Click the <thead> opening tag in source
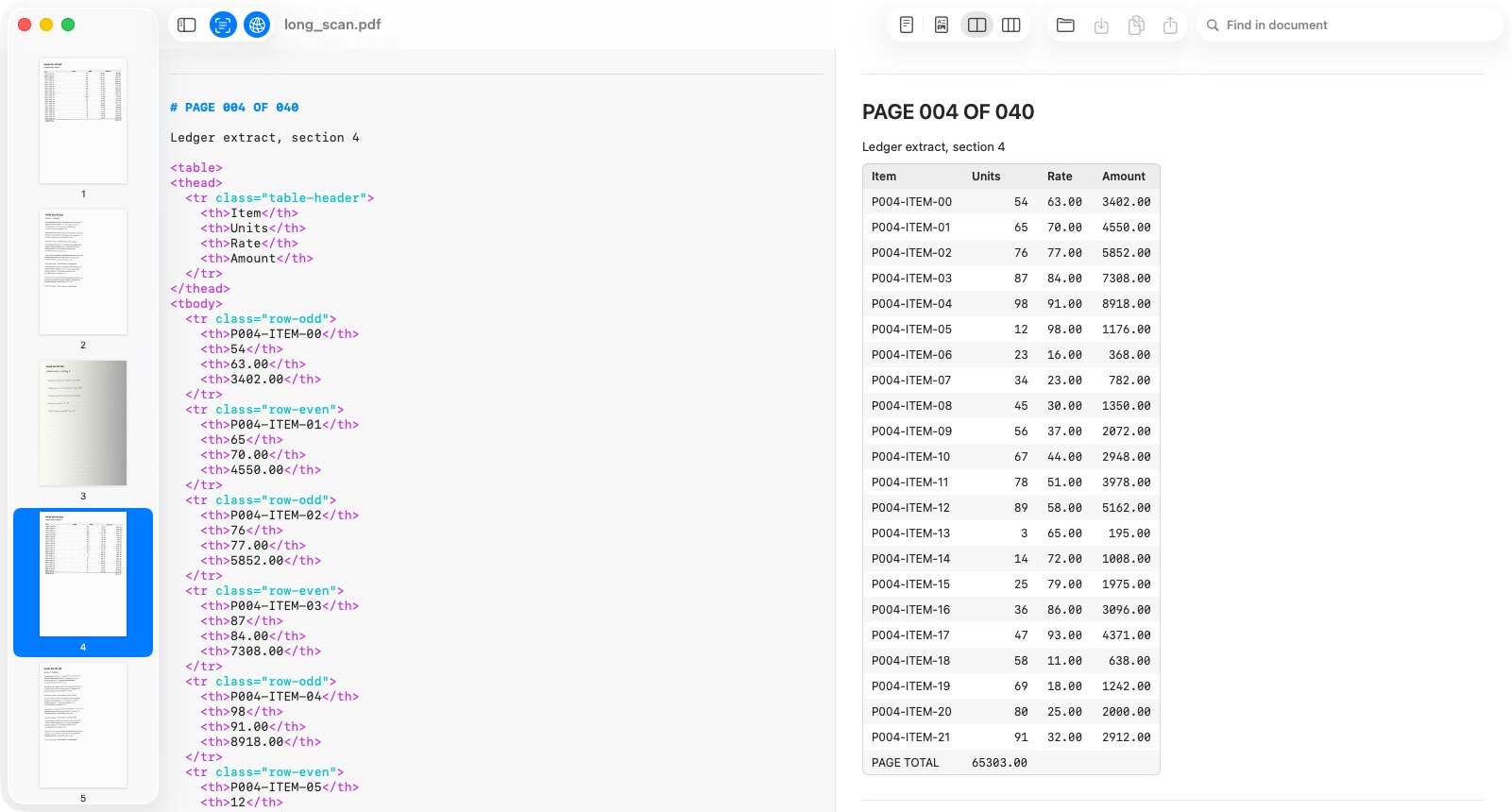 coord(196,183)
